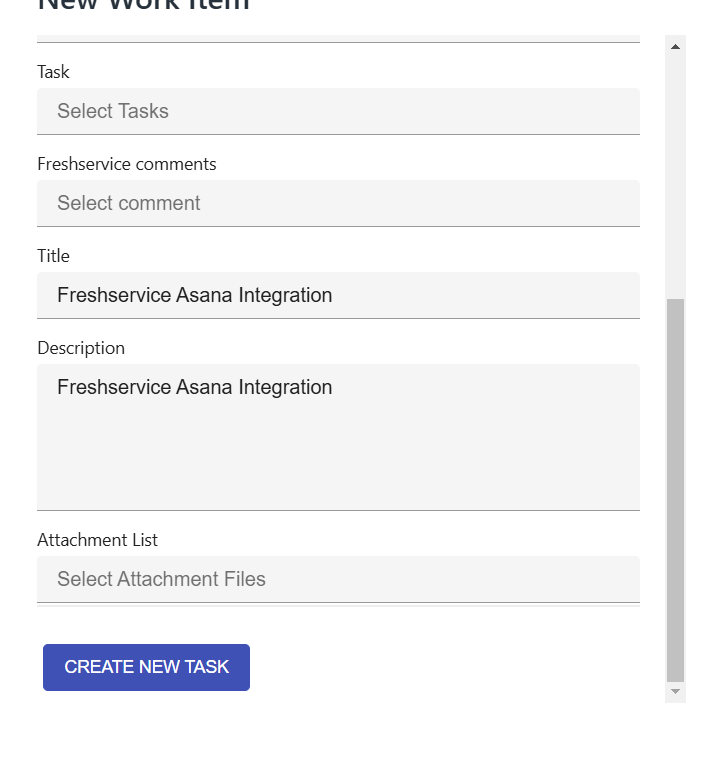The image size is (722, 782).
Task: Open the Select Tasks dropdown
Action: pos(338,111)
